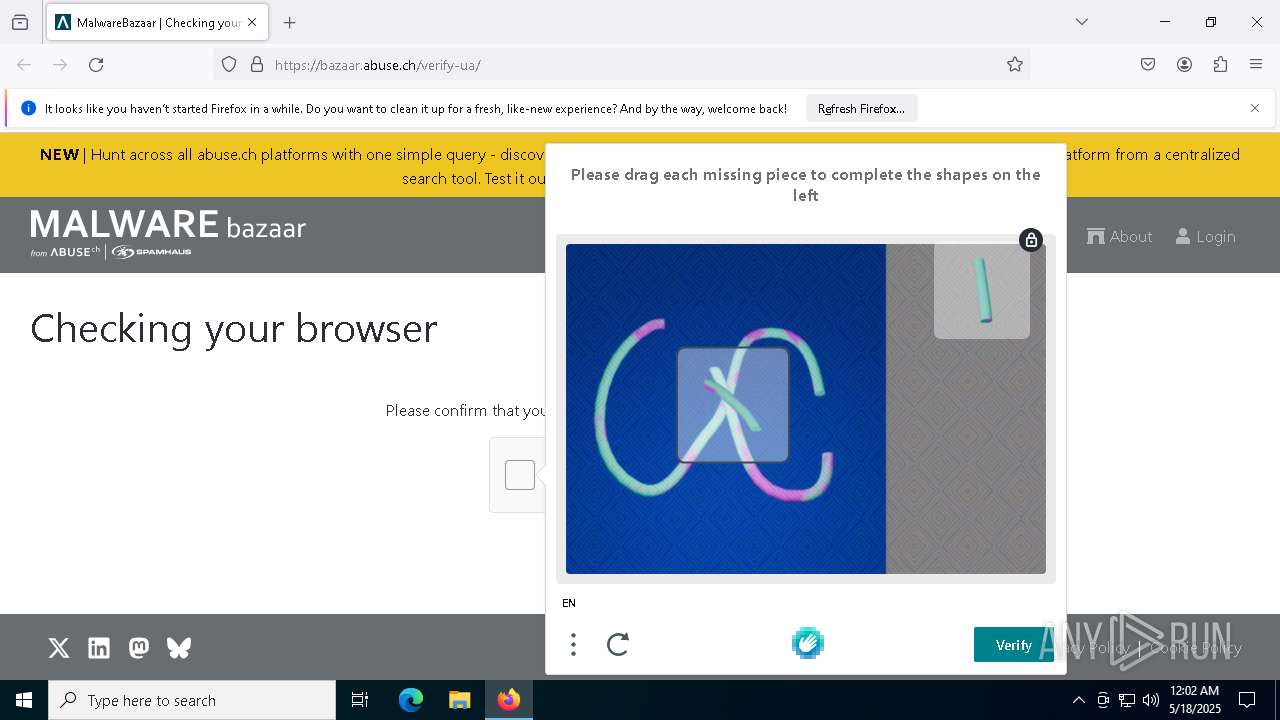
Task: Refresh the captcha challenge
Action: click(618, 644)
